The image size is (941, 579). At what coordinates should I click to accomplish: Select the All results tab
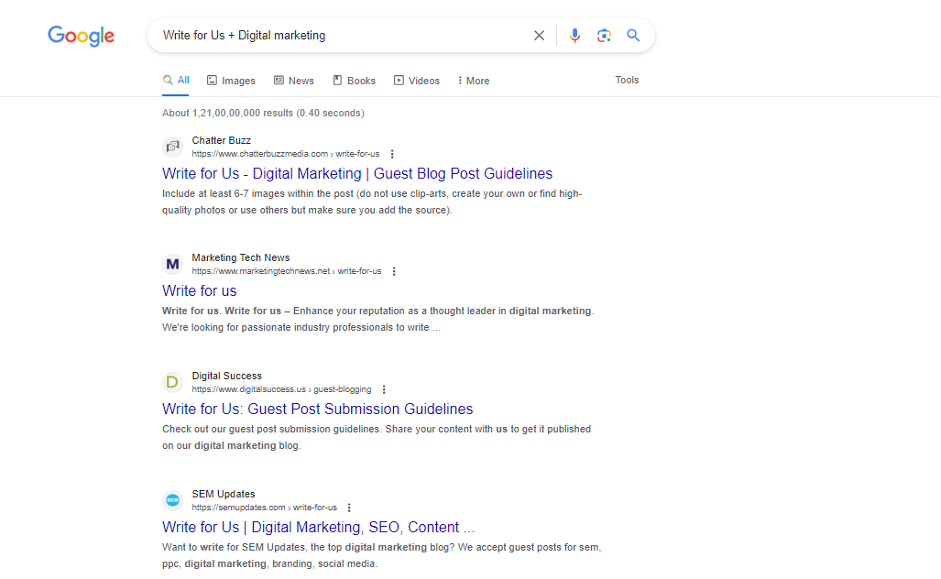tap(176, 80)
